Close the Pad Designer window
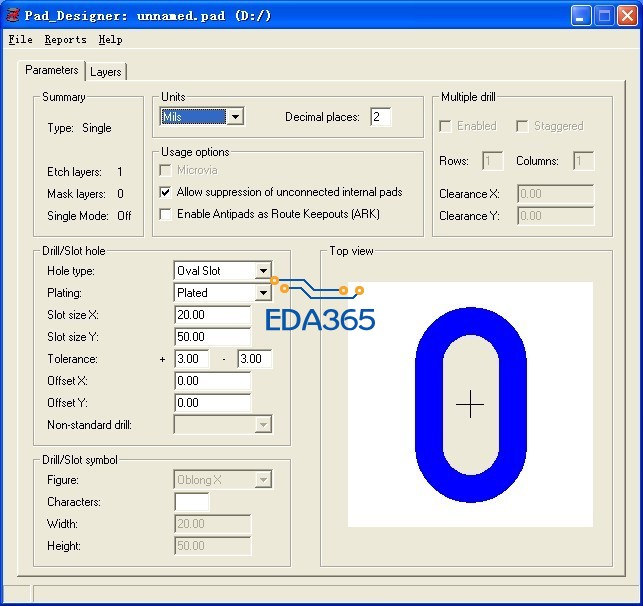The width and height of the screenshot is (643, 606). coord(627,16)
